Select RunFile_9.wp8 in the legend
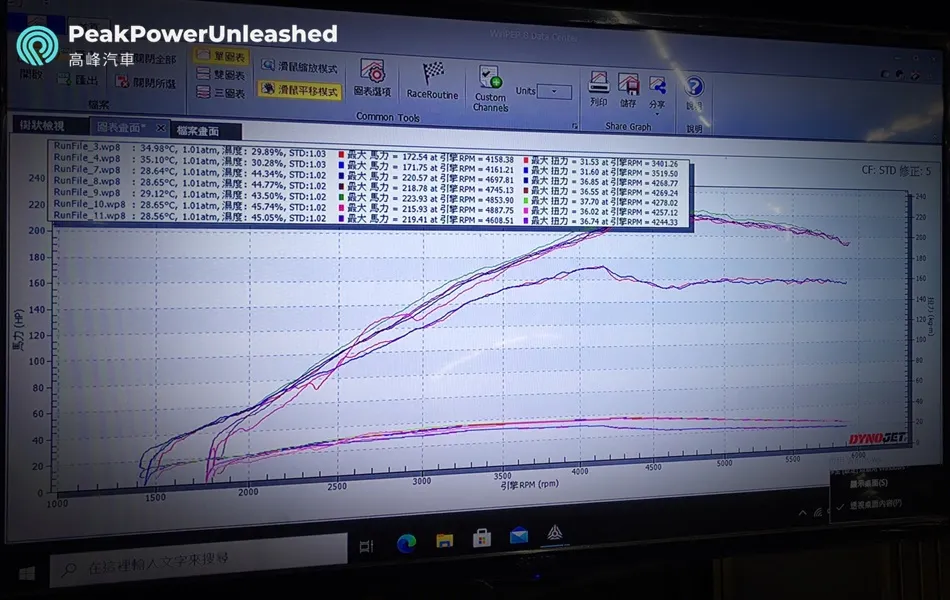This screenshot has height=600, width=950. coord(87,192)
